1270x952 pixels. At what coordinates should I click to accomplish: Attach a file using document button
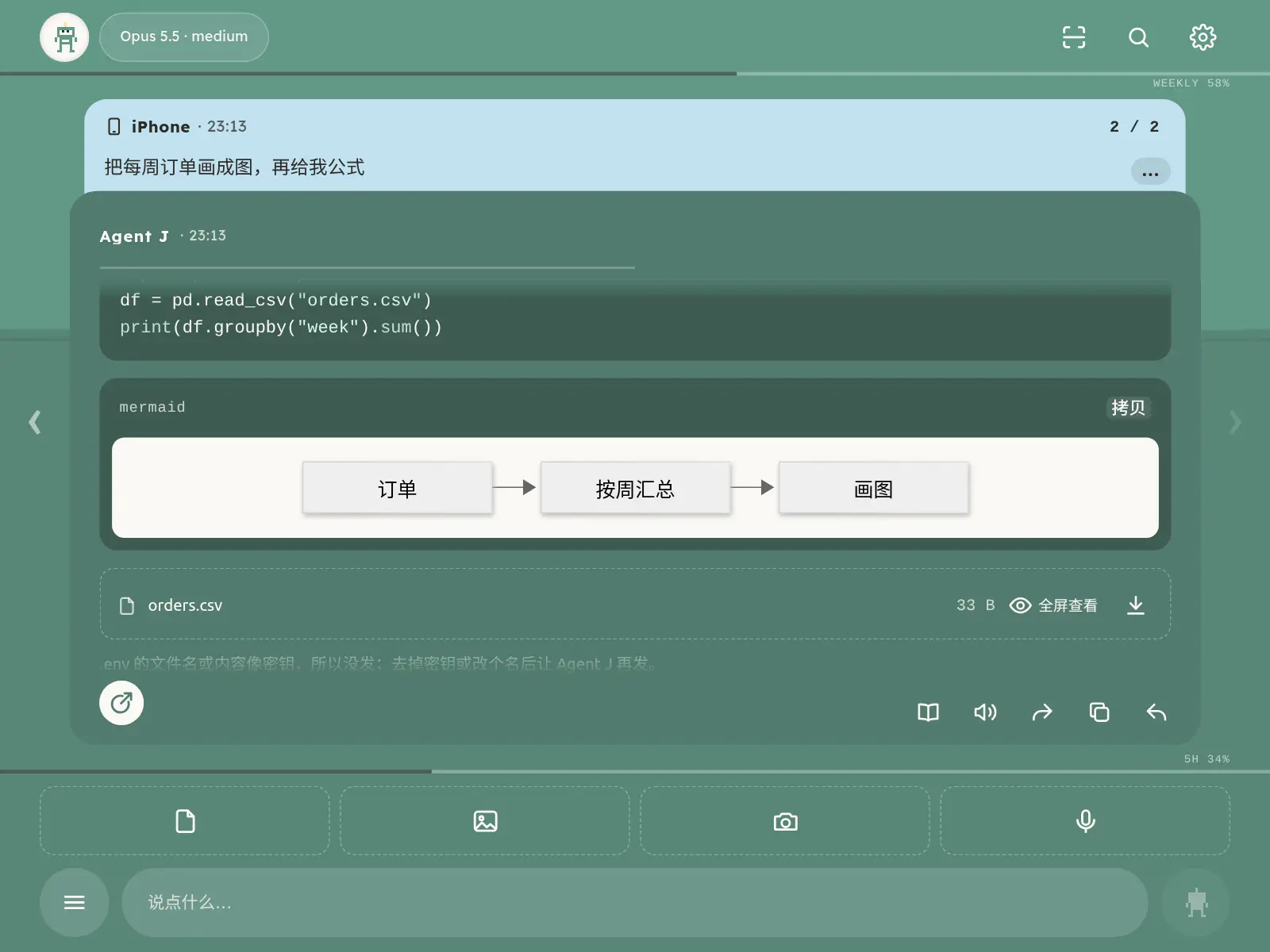tap(185, 821)
